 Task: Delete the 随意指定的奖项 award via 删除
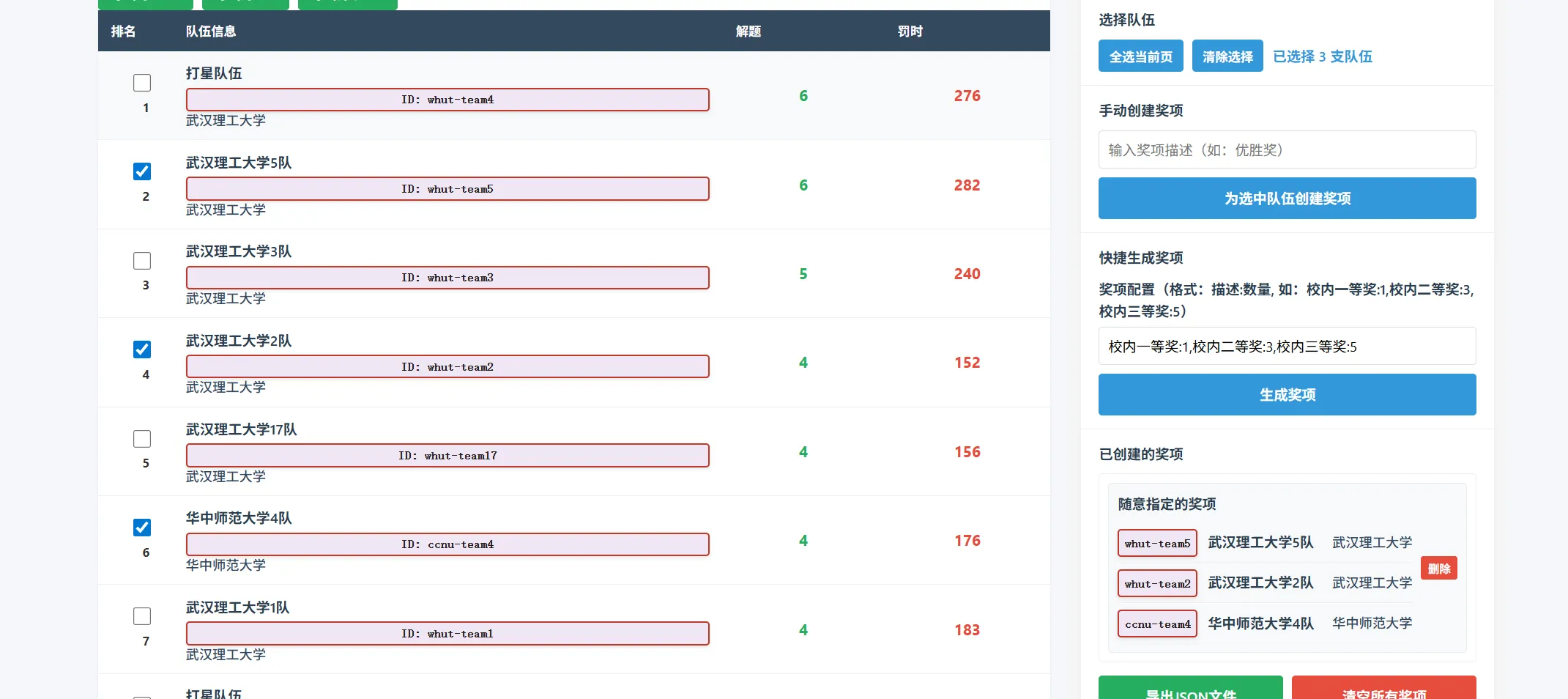coord(1438,569)
